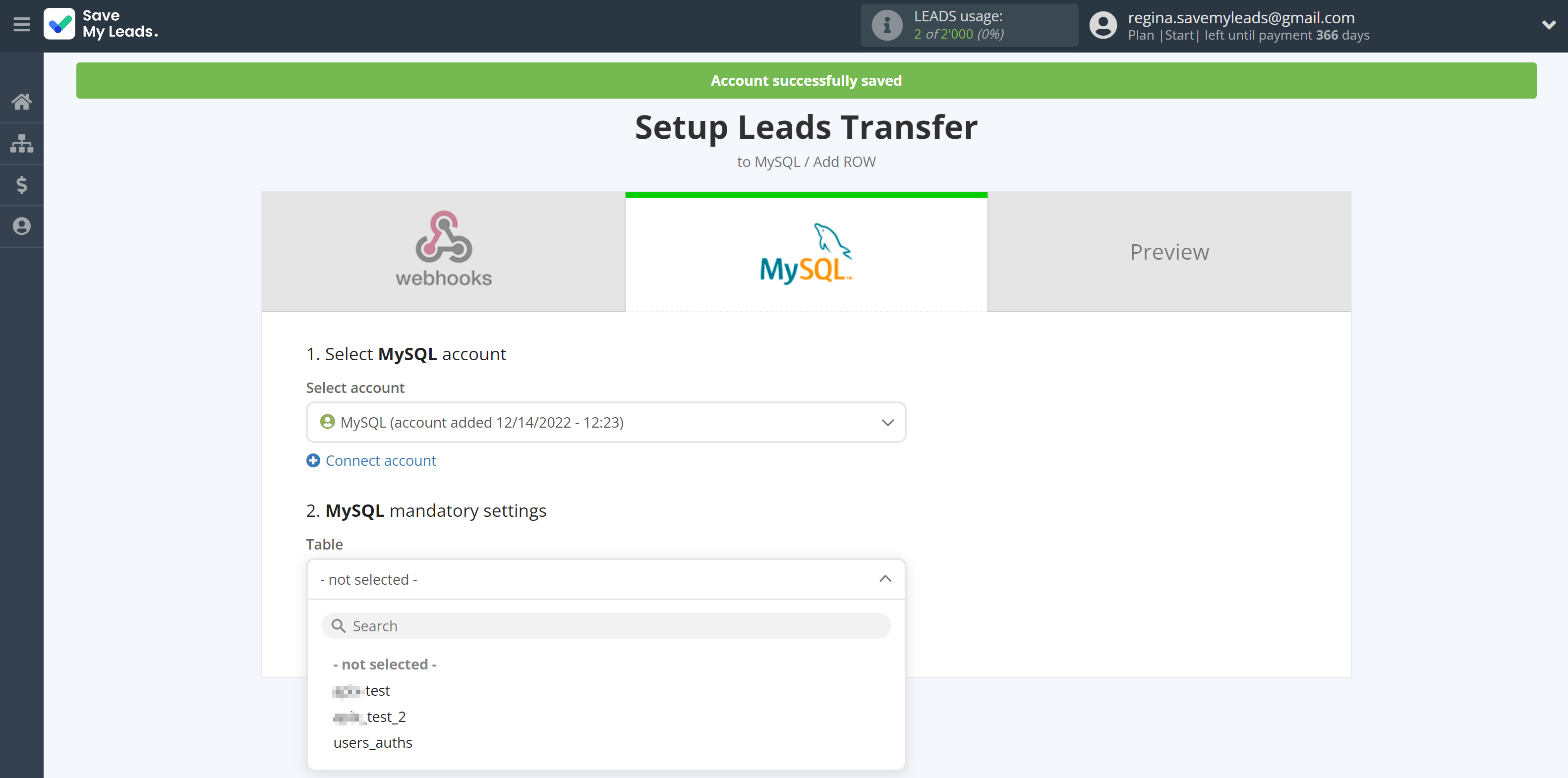Click the plus icon beside Connect account

[313, 460]
